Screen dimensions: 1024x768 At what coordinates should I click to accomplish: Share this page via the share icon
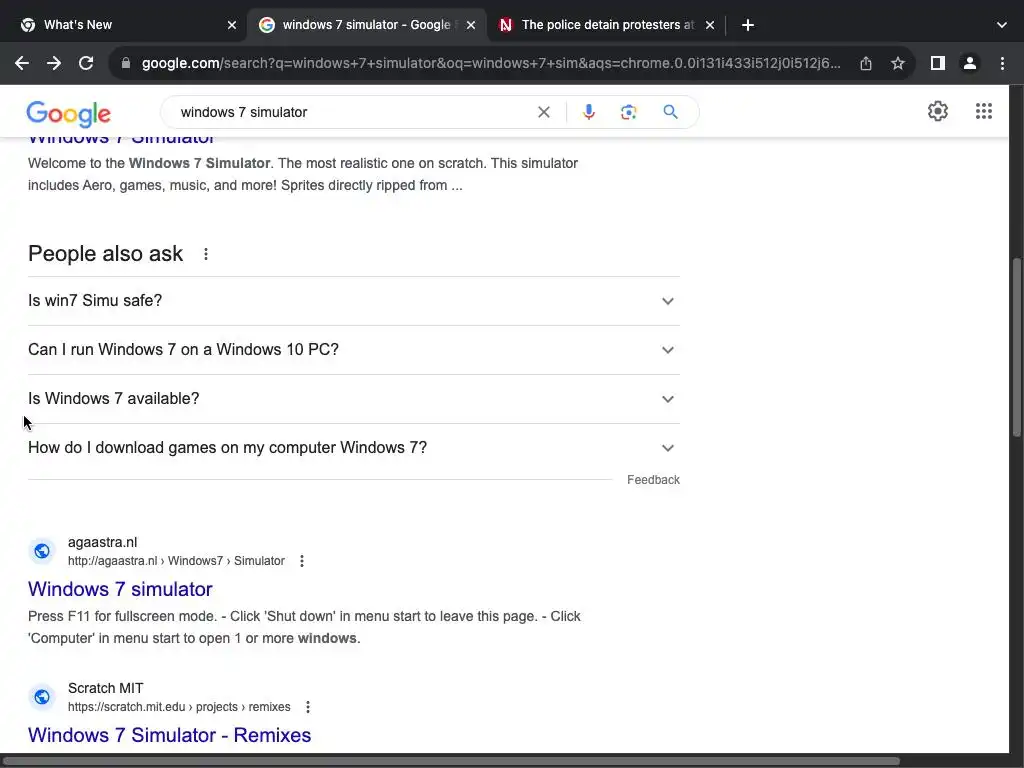point(866,63)
